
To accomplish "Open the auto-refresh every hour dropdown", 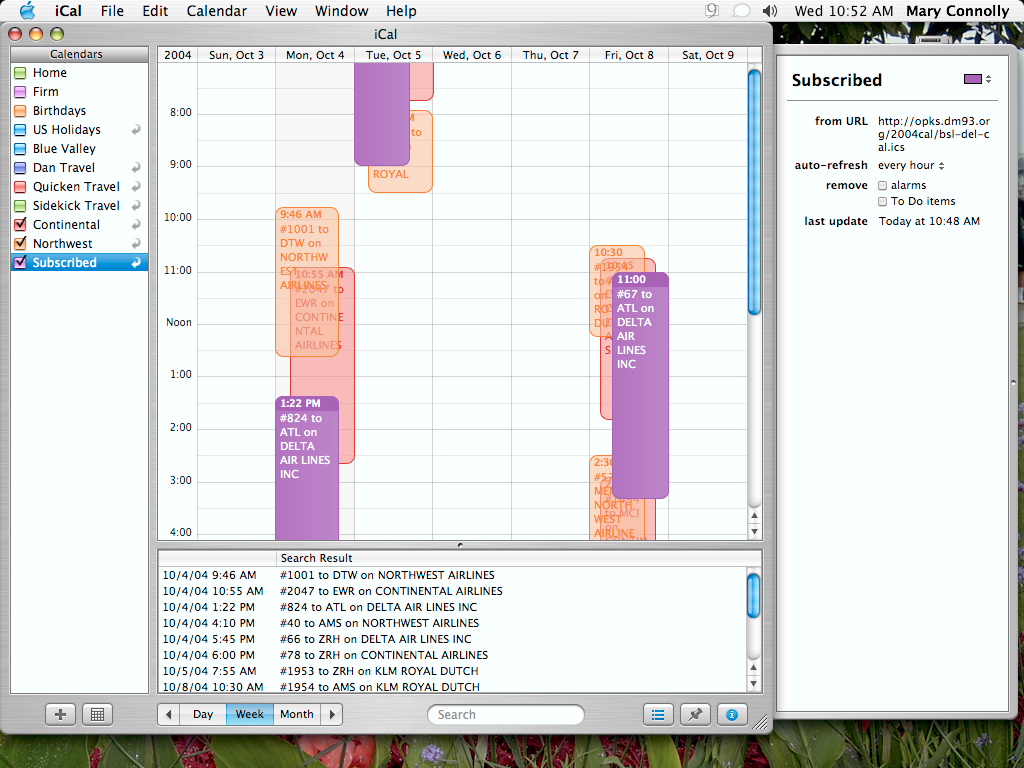I will click(x=911, y=165).
